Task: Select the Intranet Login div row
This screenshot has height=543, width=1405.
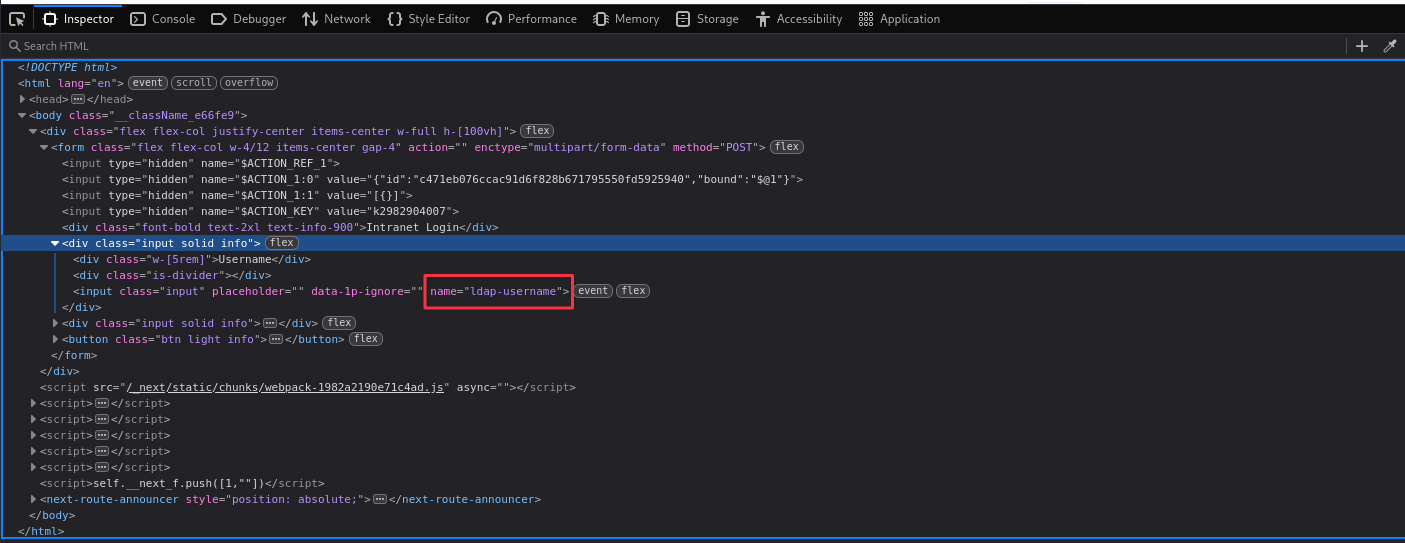Action: (702, 227)
